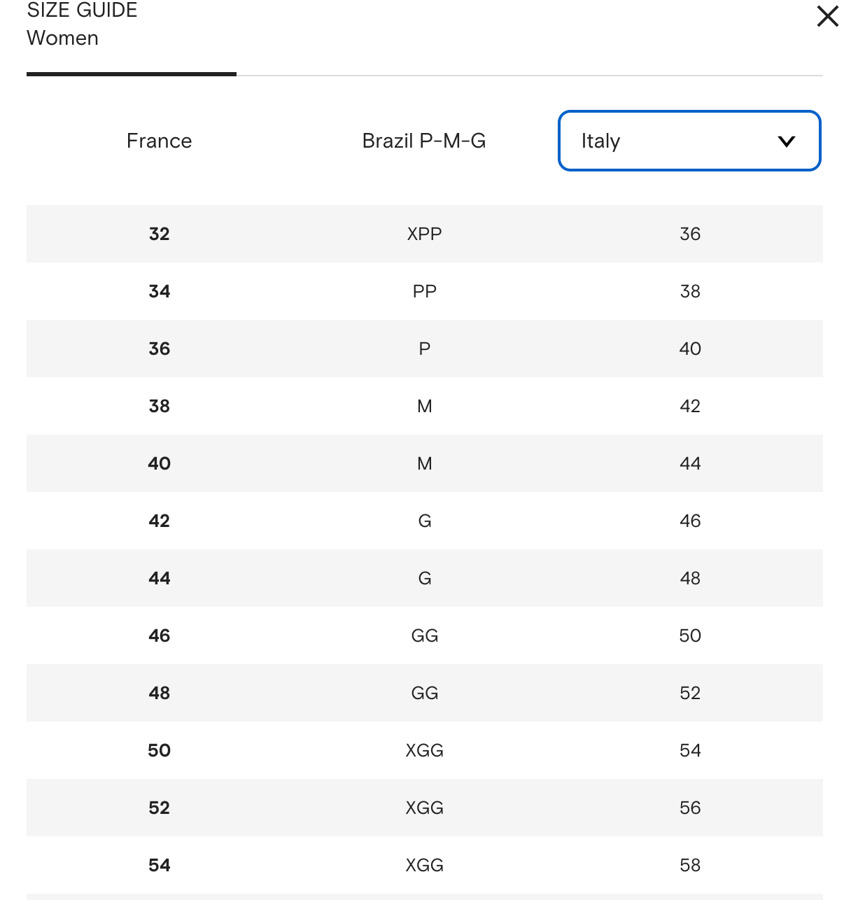Select the Women tab
858x900 pixels.
pos(62,38)
